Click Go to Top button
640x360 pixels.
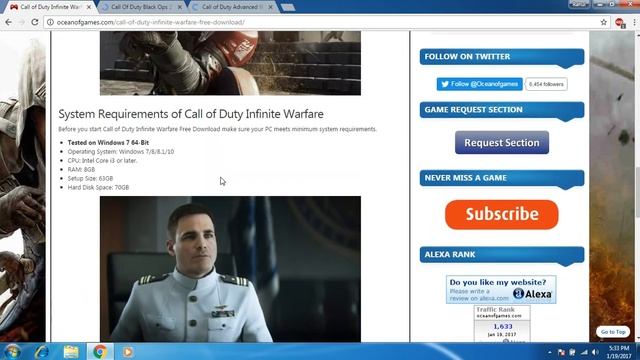click(613, 332)
